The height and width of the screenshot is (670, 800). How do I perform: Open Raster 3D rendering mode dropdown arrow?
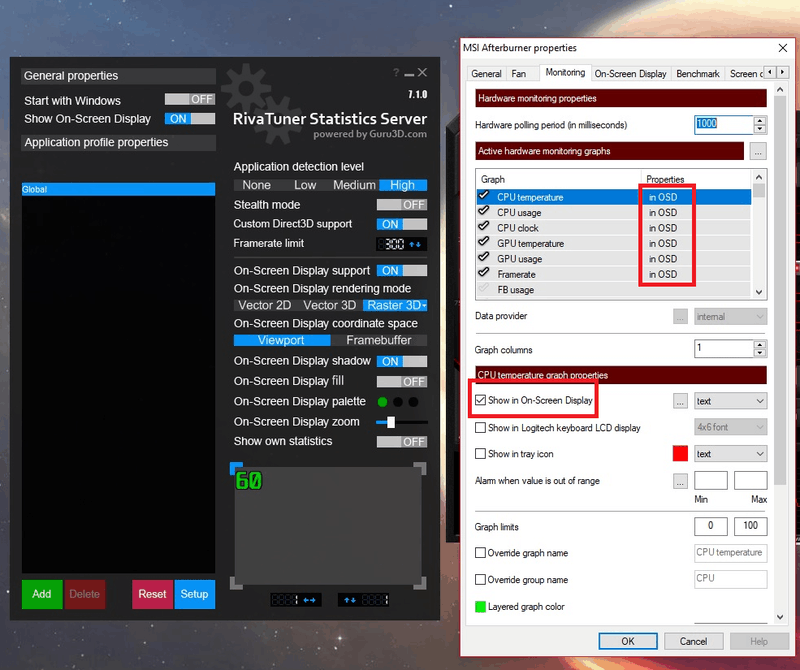pyautogui.click(x=424, y=306)
